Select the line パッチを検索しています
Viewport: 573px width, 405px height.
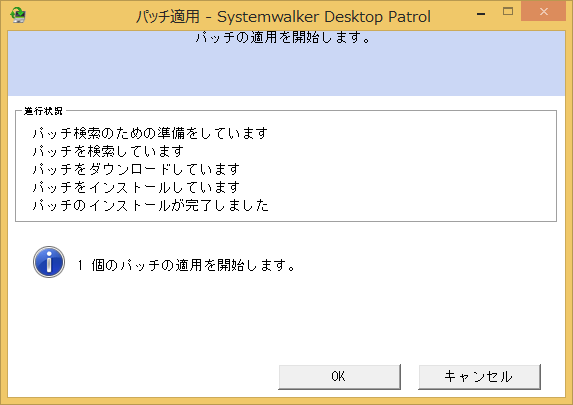(x=108, y=151)
